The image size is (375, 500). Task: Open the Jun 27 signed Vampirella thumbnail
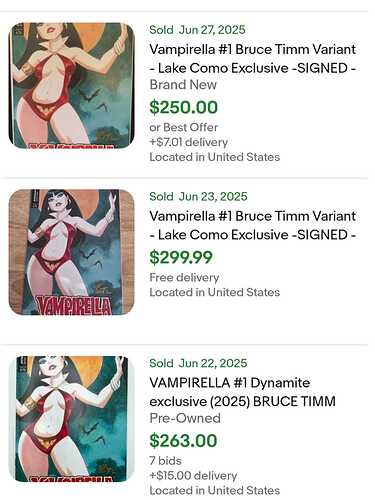pos(71,85)
